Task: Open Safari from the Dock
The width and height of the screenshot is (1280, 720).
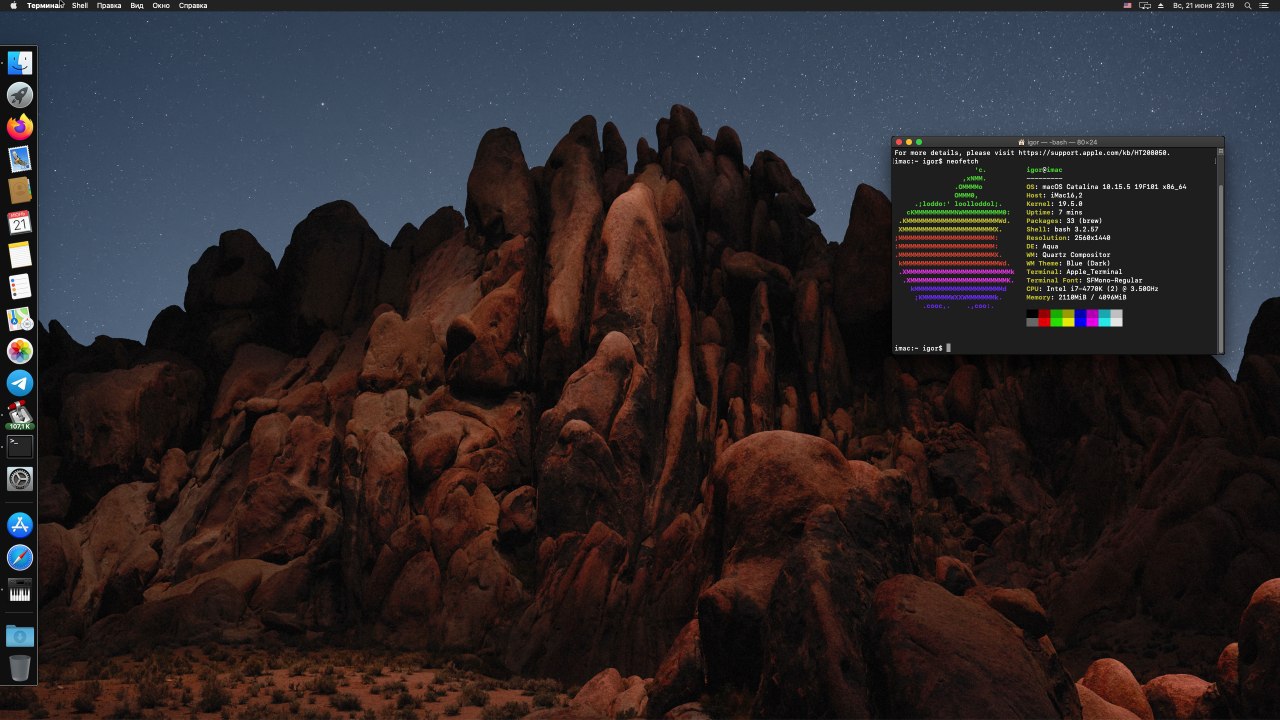Action: click(20, 557)
